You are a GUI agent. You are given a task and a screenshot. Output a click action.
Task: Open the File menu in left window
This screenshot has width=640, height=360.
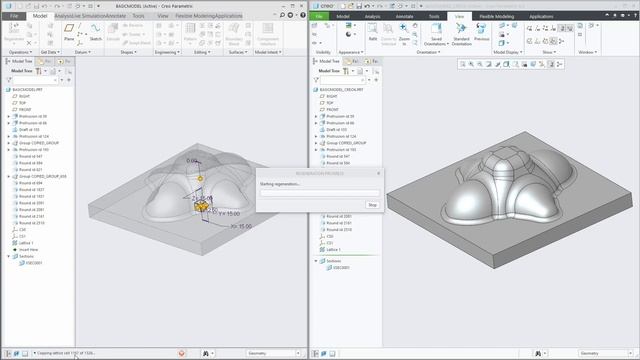click(14, 16)
